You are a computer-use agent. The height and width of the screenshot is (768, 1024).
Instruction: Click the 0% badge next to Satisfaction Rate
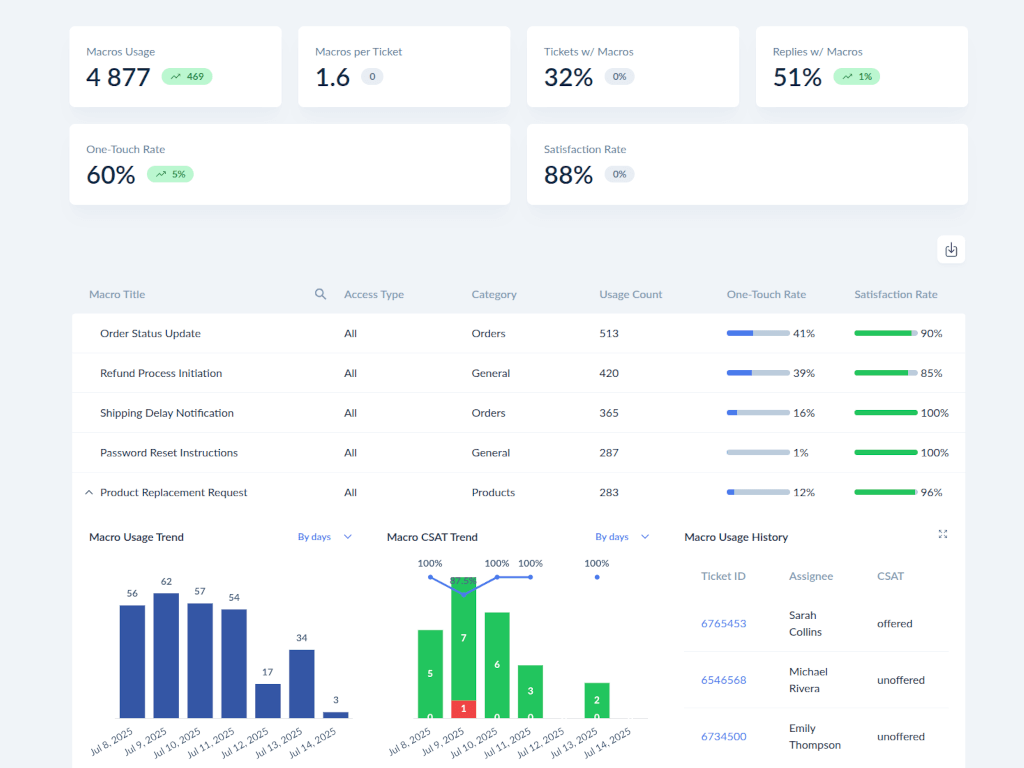click(x=619, y=174)
